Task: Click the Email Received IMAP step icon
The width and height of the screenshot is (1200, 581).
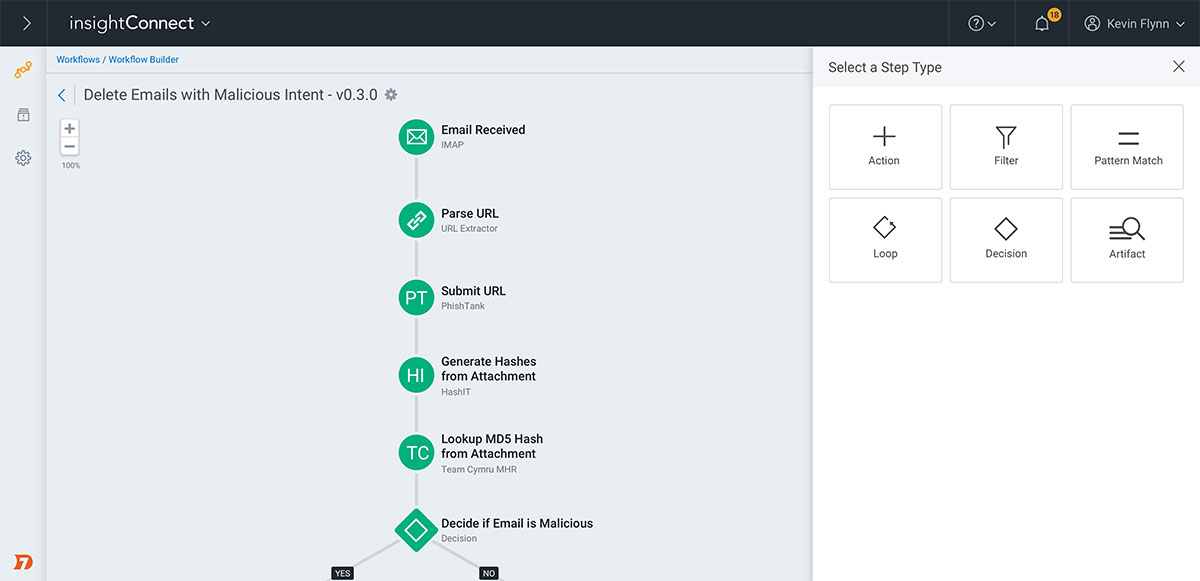Action: 416,137
